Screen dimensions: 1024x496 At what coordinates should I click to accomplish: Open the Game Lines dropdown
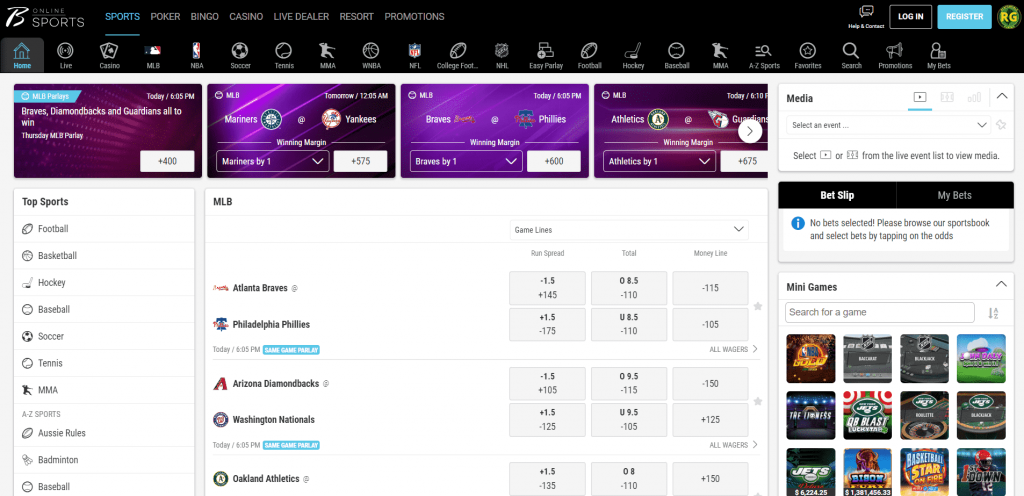click(x=629, y=230)
